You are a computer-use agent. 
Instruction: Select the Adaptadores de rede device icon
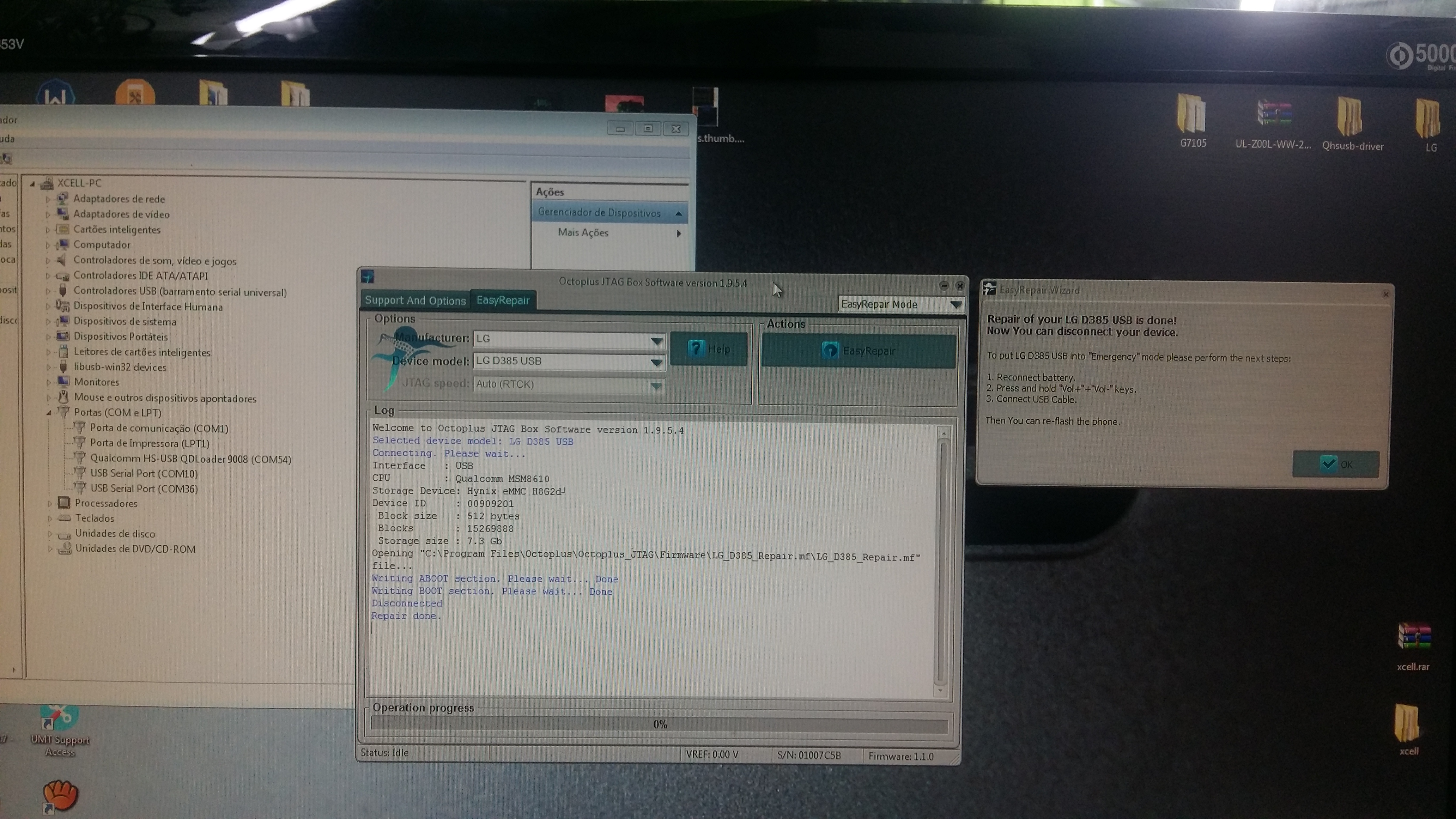pyautogui.click(x=63, y=198)
